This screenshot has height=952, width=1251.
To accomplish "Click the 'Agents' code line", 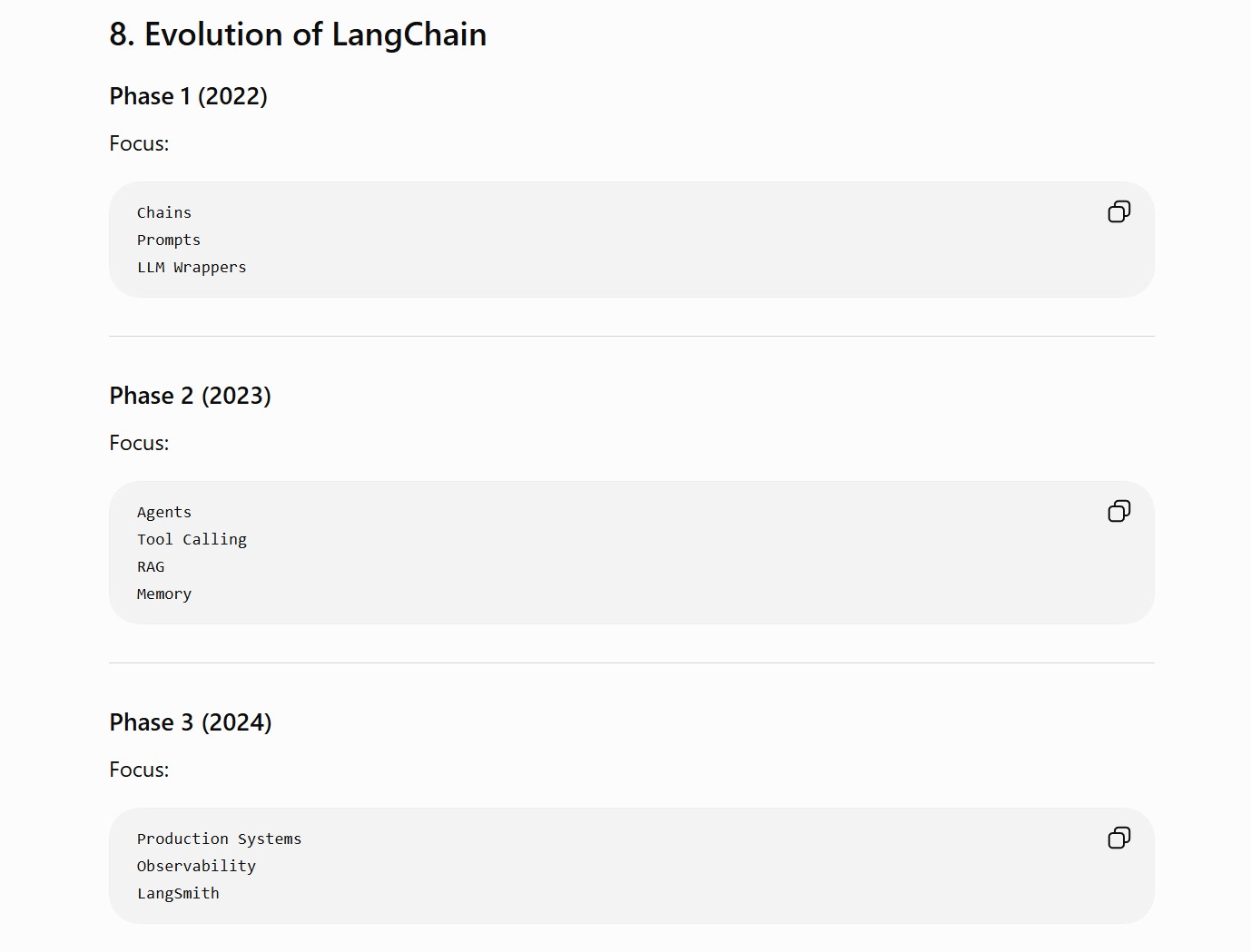I will [x=164, y=512].
